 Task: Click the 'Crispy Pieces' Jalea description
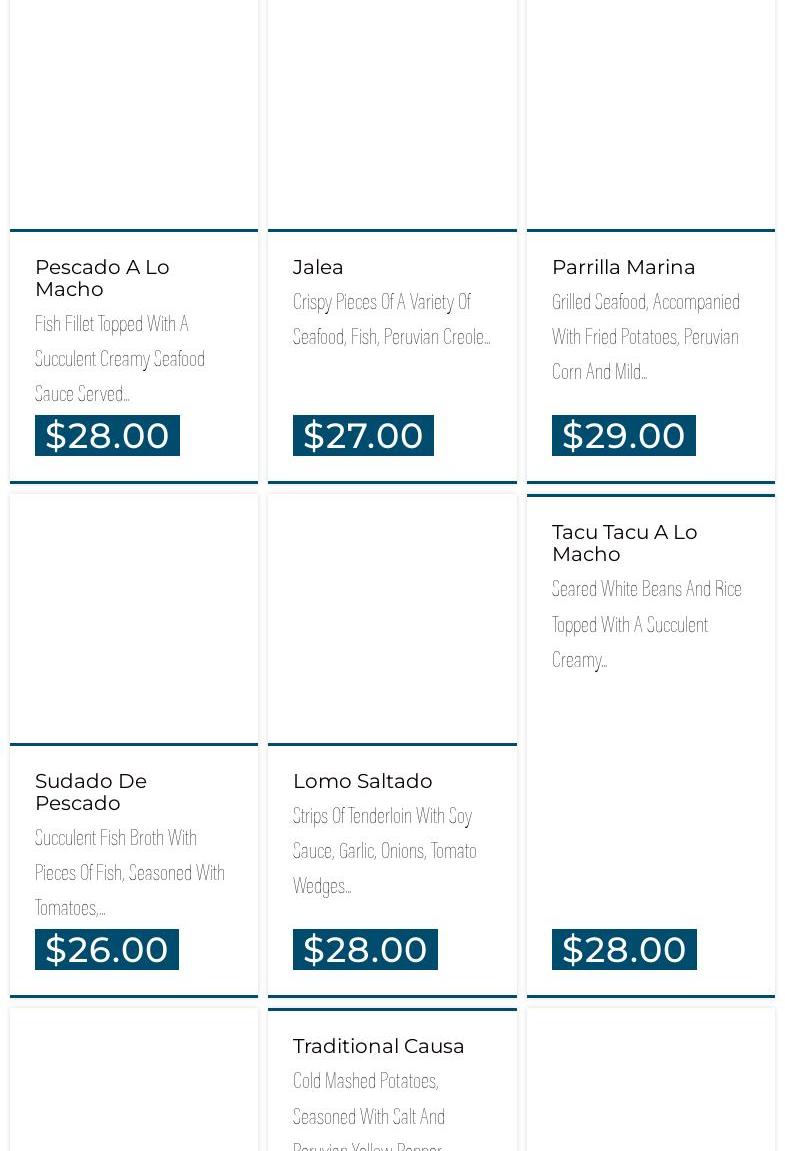coord(391,319)
